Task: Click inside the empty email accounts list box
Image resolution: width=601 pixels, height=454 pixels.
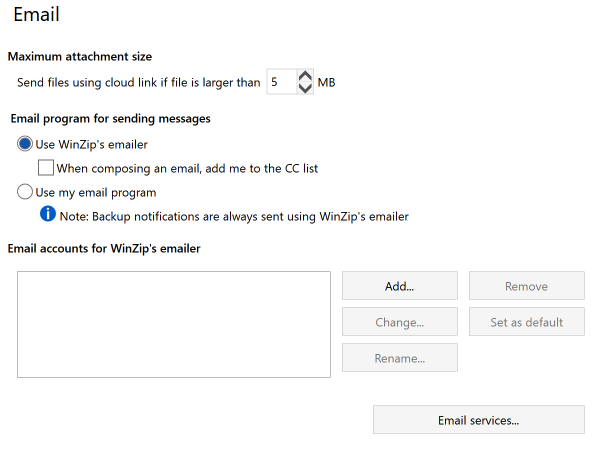Action: point(174,324)
